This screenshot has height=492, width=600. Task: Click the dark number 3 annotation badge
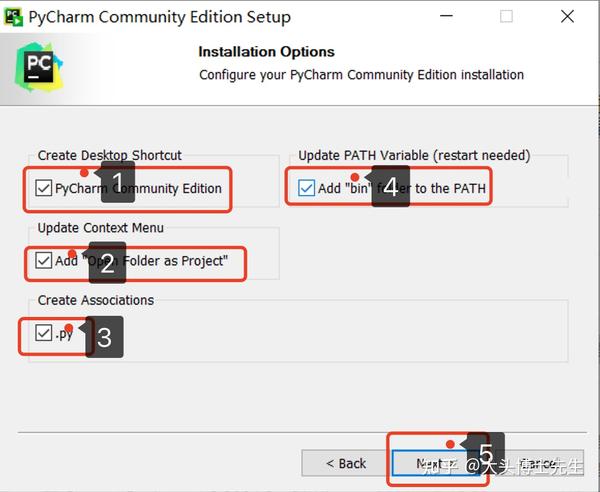[x=104, y=337]
